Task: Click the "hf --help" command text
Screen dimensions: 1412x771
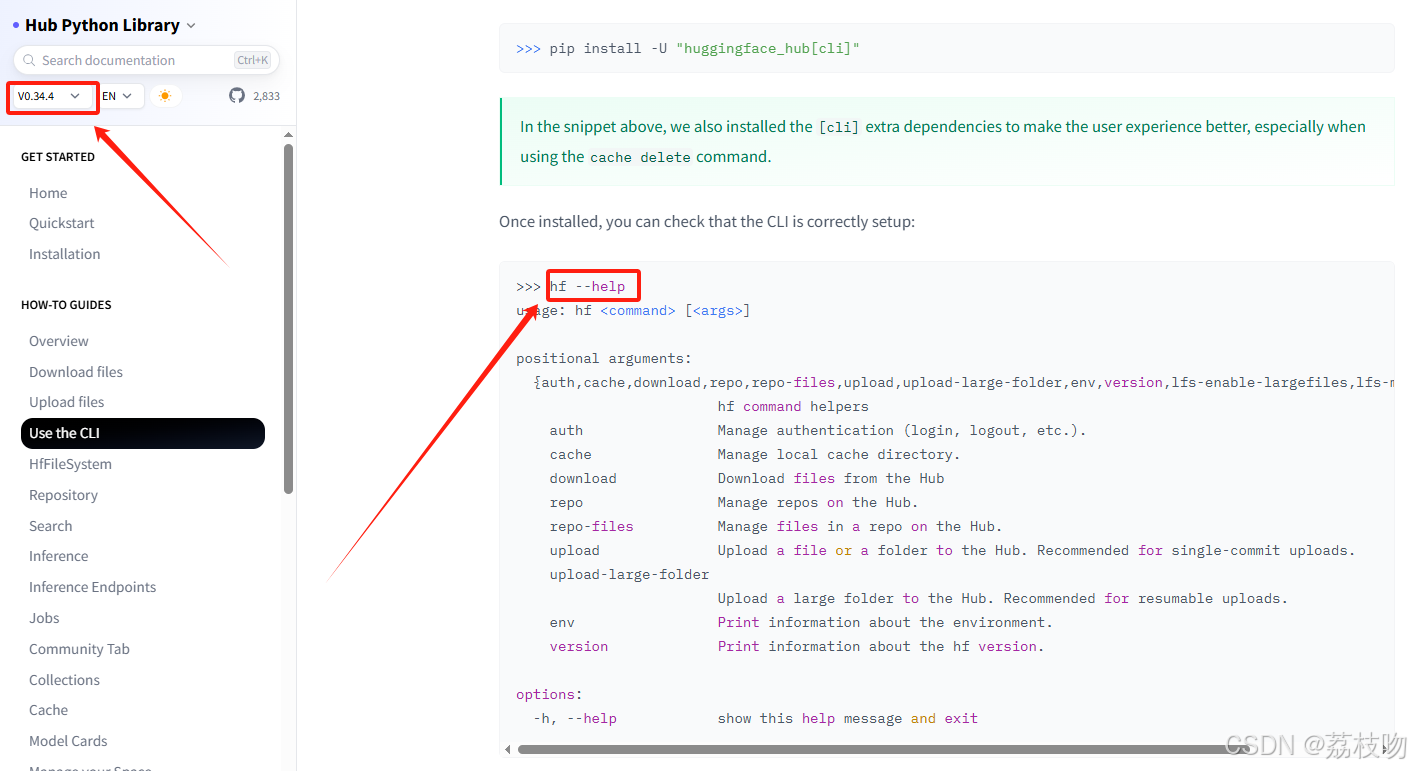Action: [588, 286]
